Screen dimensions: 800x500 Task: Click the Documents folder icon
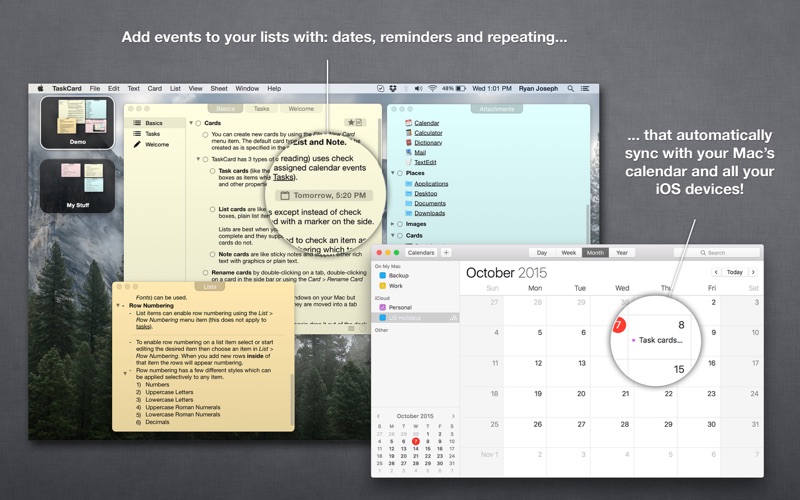[409, 203]
